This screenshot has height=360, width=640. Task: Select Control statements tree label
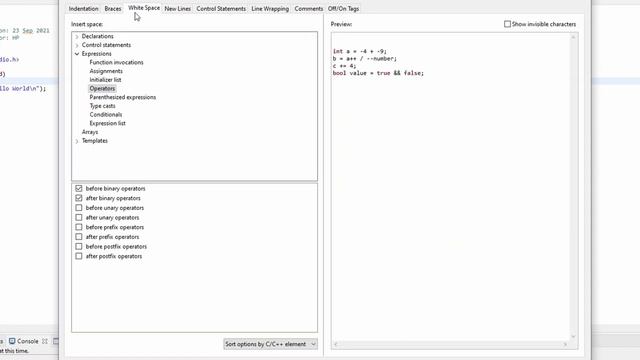(106, 45)
